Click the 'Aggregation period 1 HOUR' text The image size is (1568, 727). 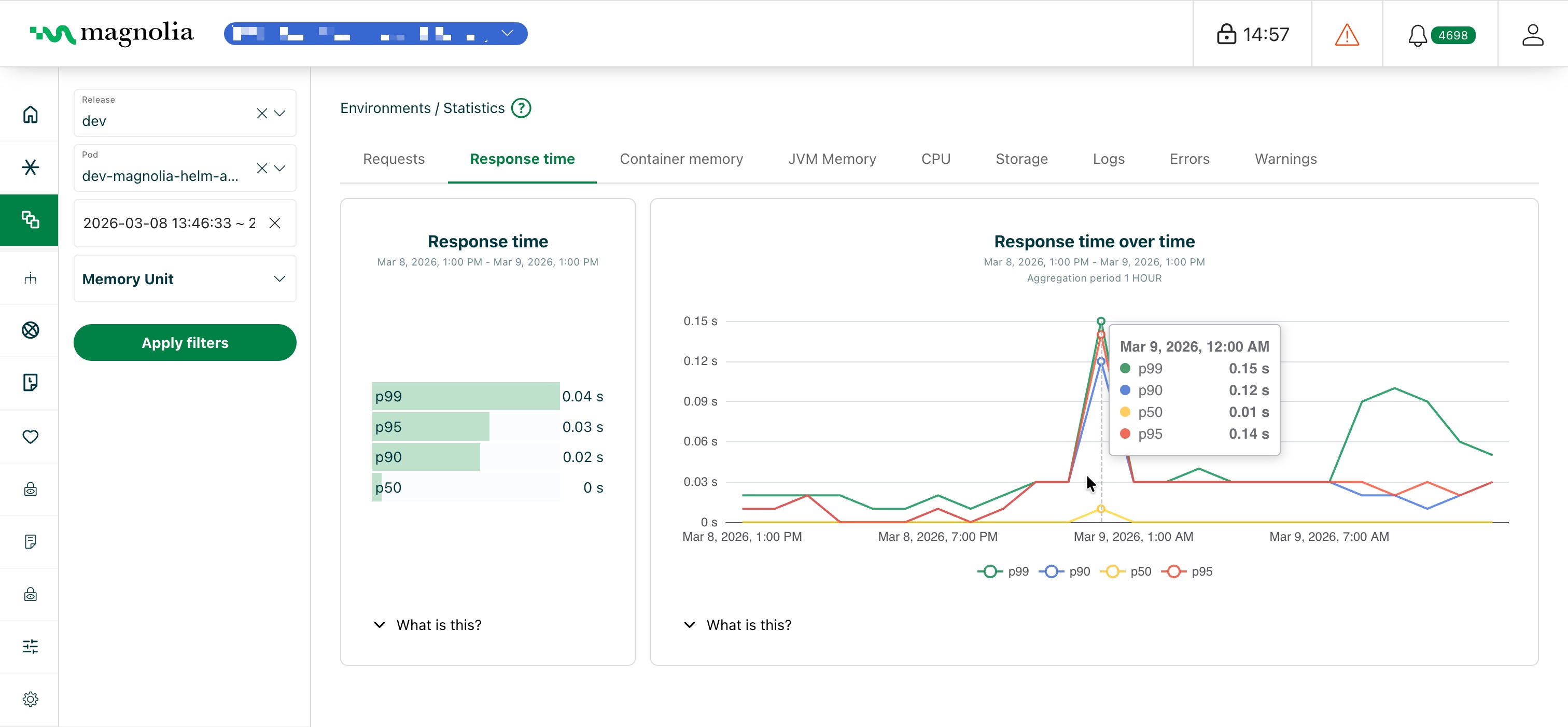[x=1094, y=278]
